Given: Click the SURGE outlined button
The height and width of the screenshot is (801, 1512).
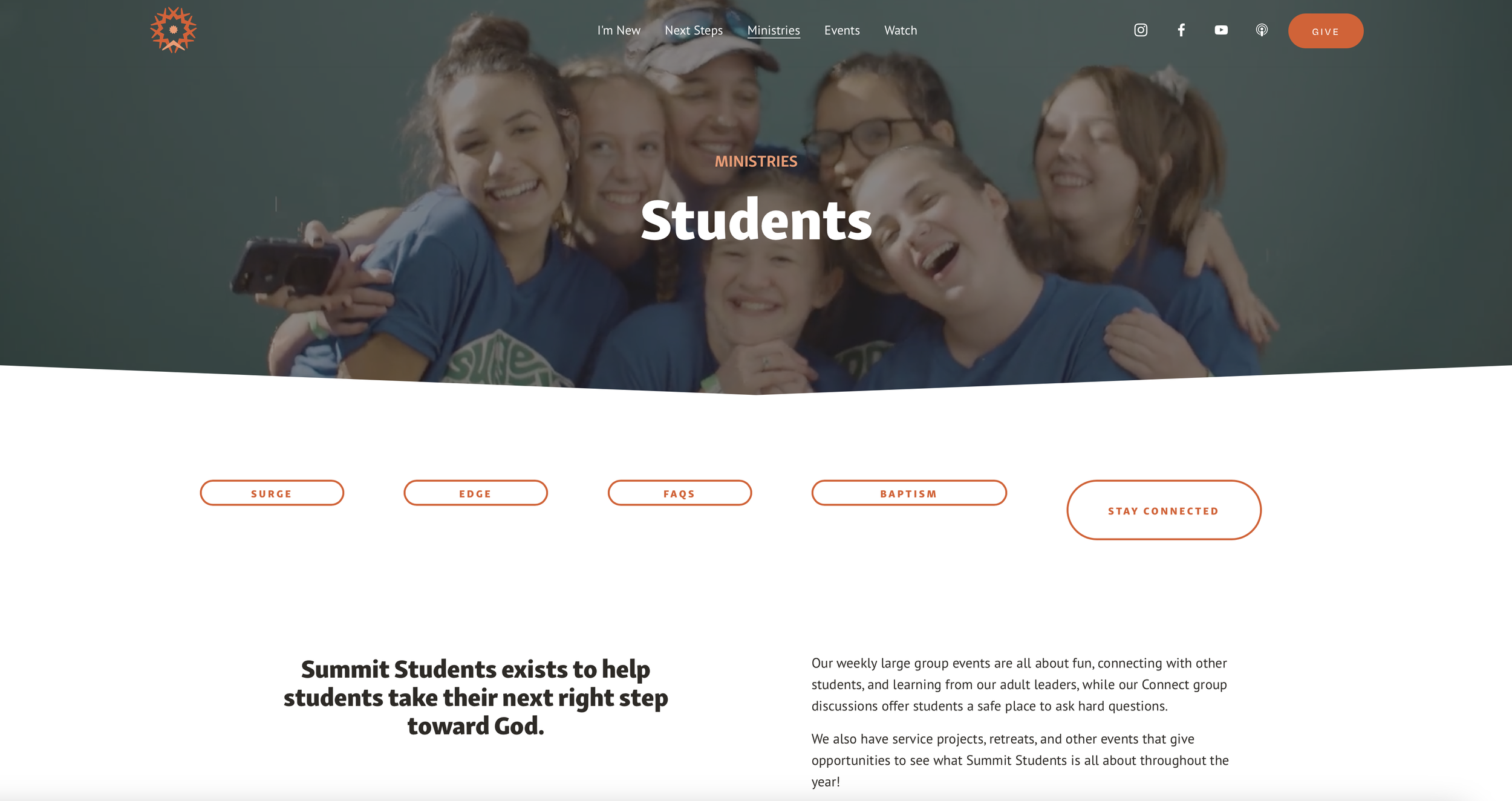Looking at the screenshot, I should pos(272,493).
